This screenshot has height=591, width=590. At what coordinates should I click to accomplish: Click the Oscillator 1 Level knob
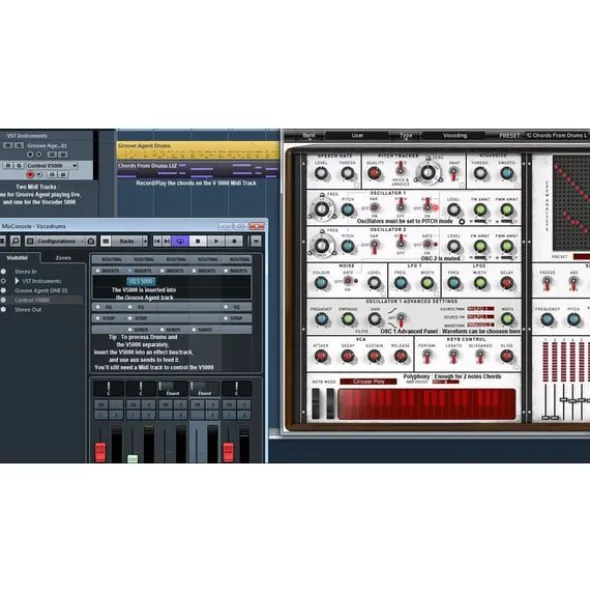[454, 210]
